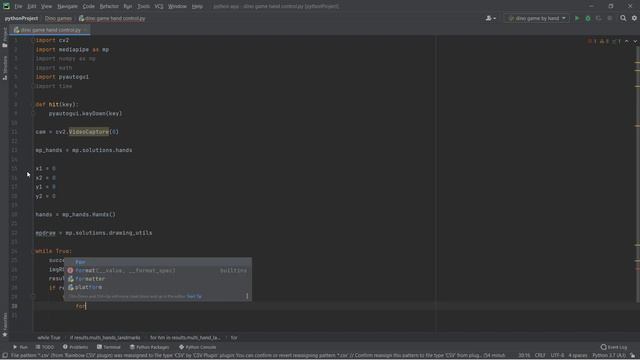Open the VCS menu
Image resolution: width=640 pixels, height=360 pixels.
159,7
